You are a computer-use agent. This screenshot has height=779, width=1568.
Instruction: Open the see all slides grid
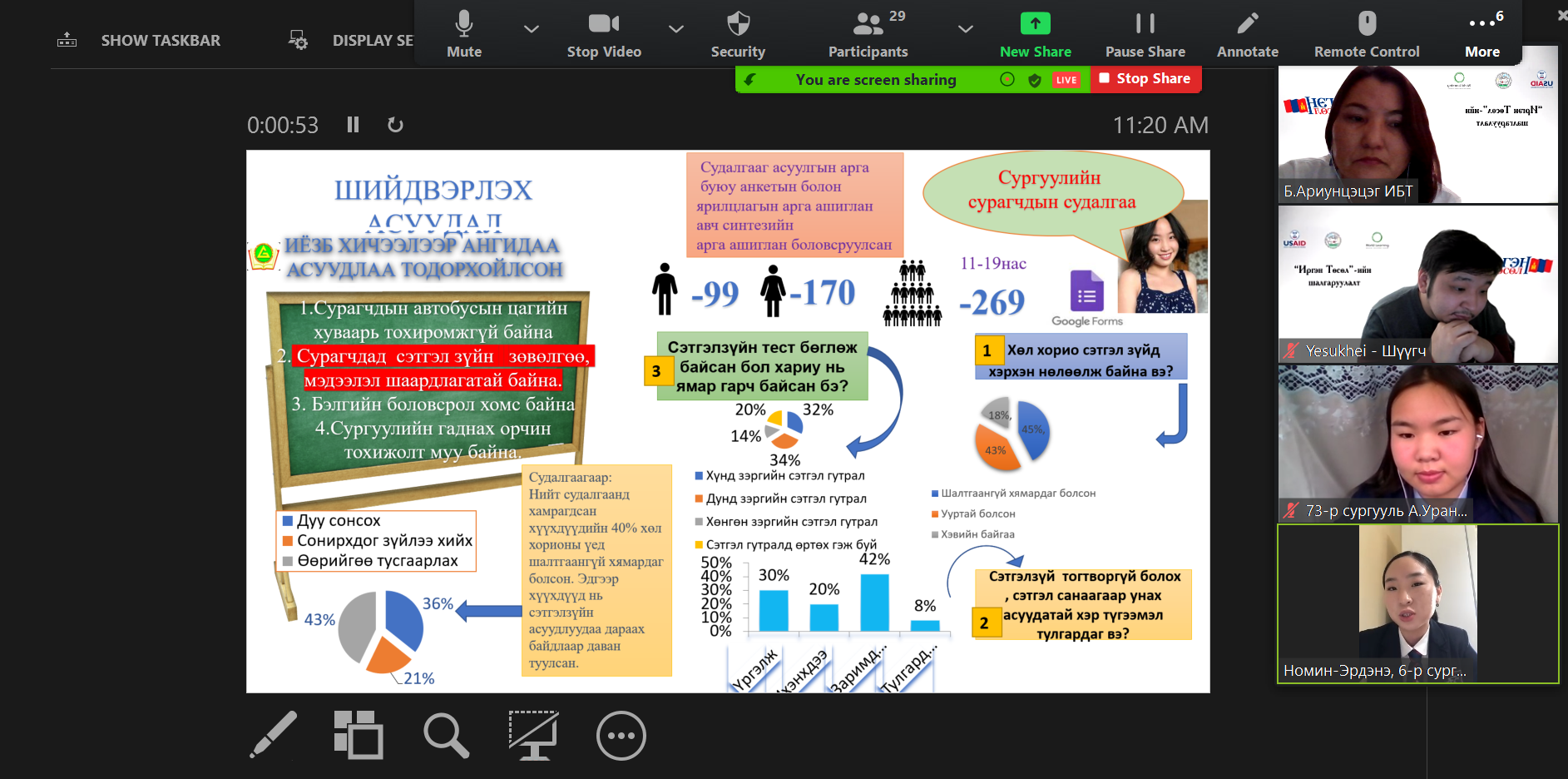point(359,735)
